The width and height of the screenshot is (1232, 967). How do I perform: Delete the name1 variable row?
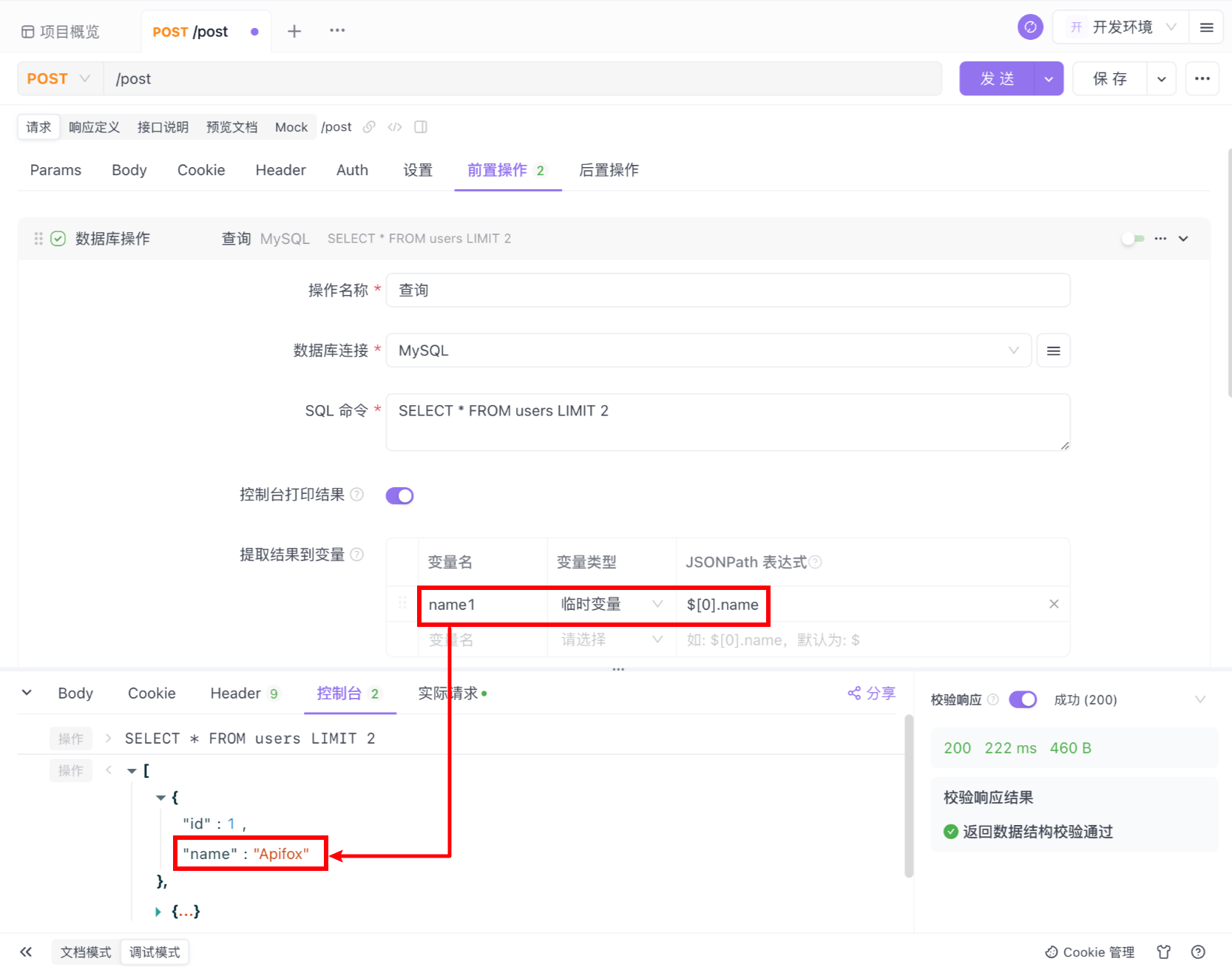(x=1054, y=604)
